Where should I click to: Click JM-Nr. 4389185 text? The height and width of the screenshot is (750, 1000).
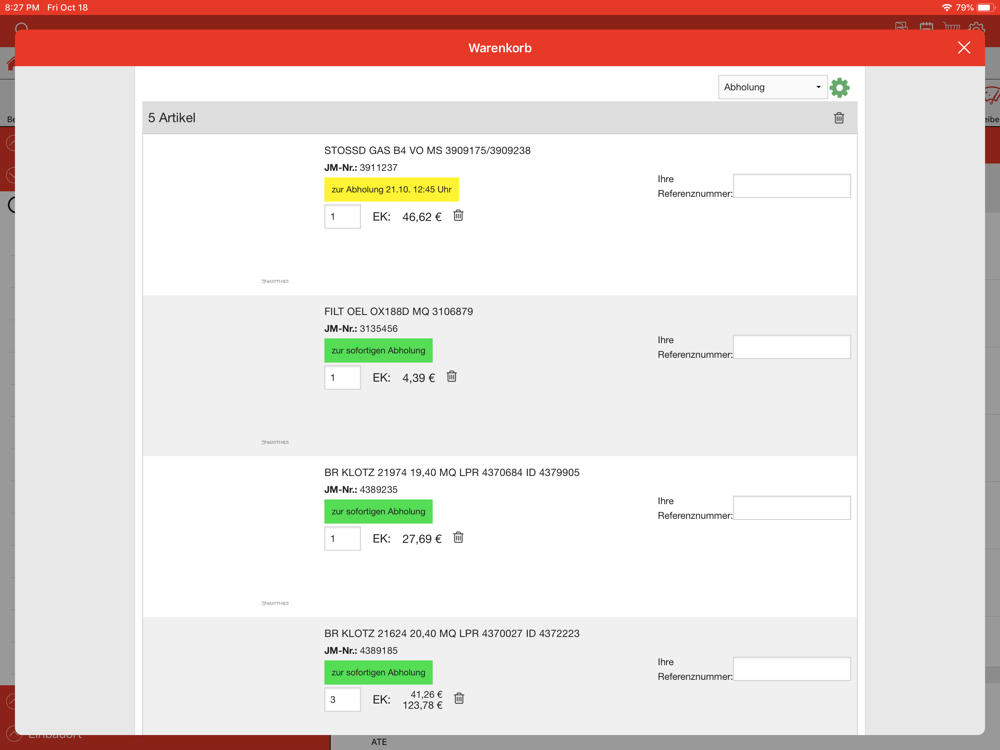tap(361, 651)
